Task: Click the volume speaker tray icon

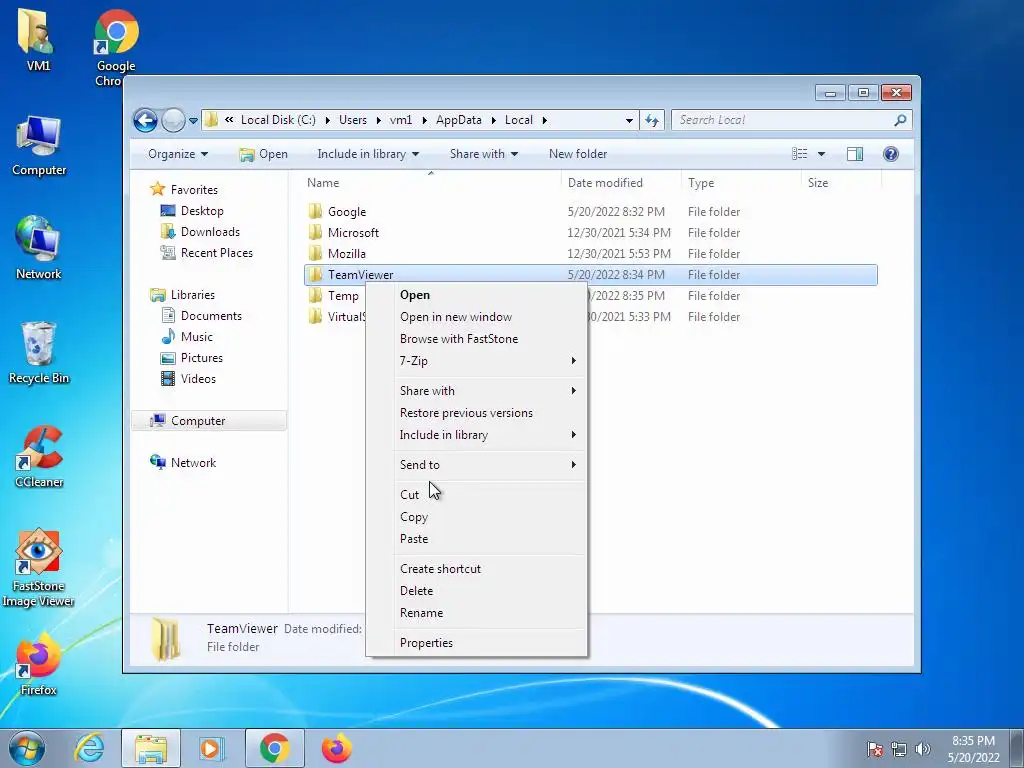Action: click(923, 749)
